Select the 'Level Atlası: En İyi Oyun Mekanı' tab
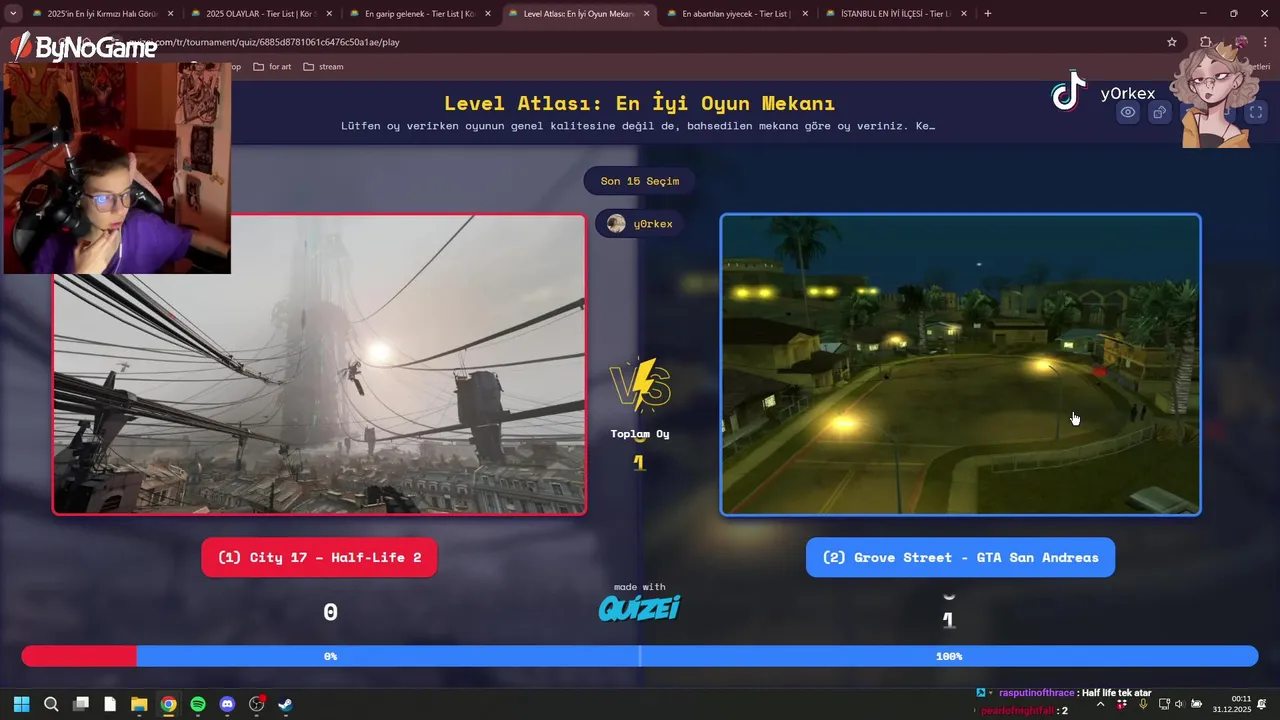The height and width of the screenshot is (720, 1280). [x=579, y=14]
